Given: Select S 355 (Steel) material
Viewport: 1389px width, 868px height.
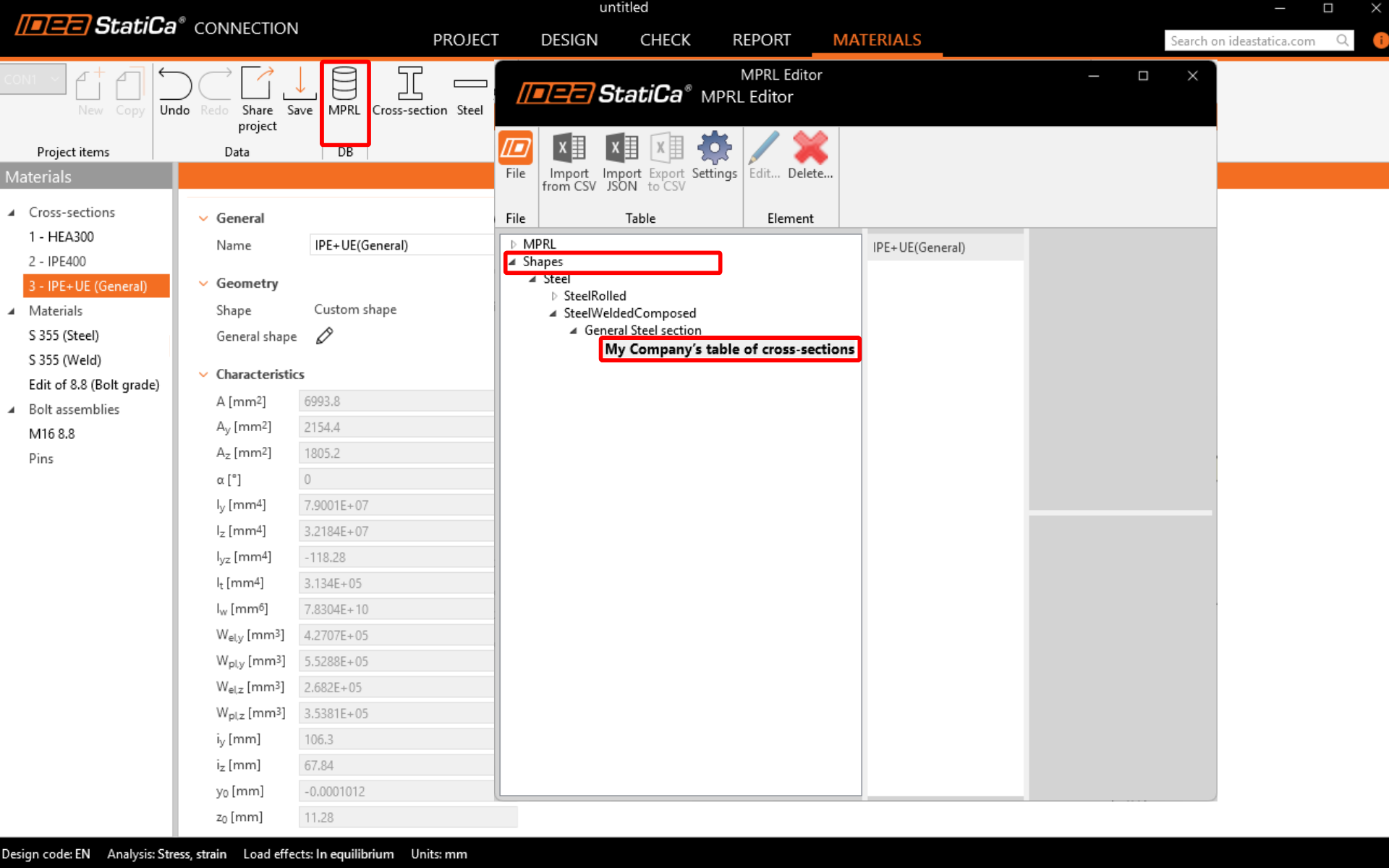Looking at the screenshot, I should 64,336.
